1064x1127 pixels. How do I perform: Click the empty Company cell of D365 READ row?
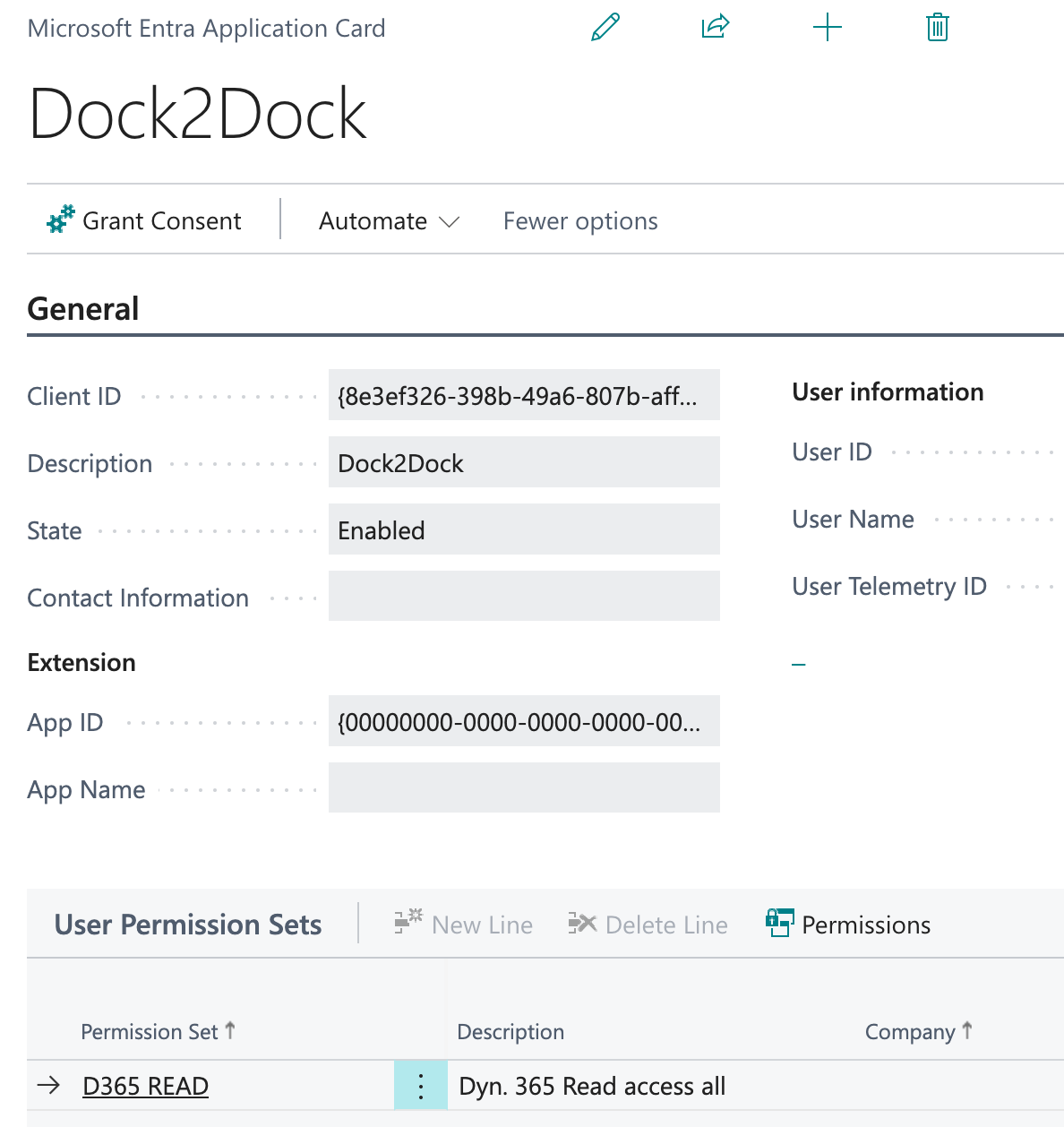pos(959,1086)
